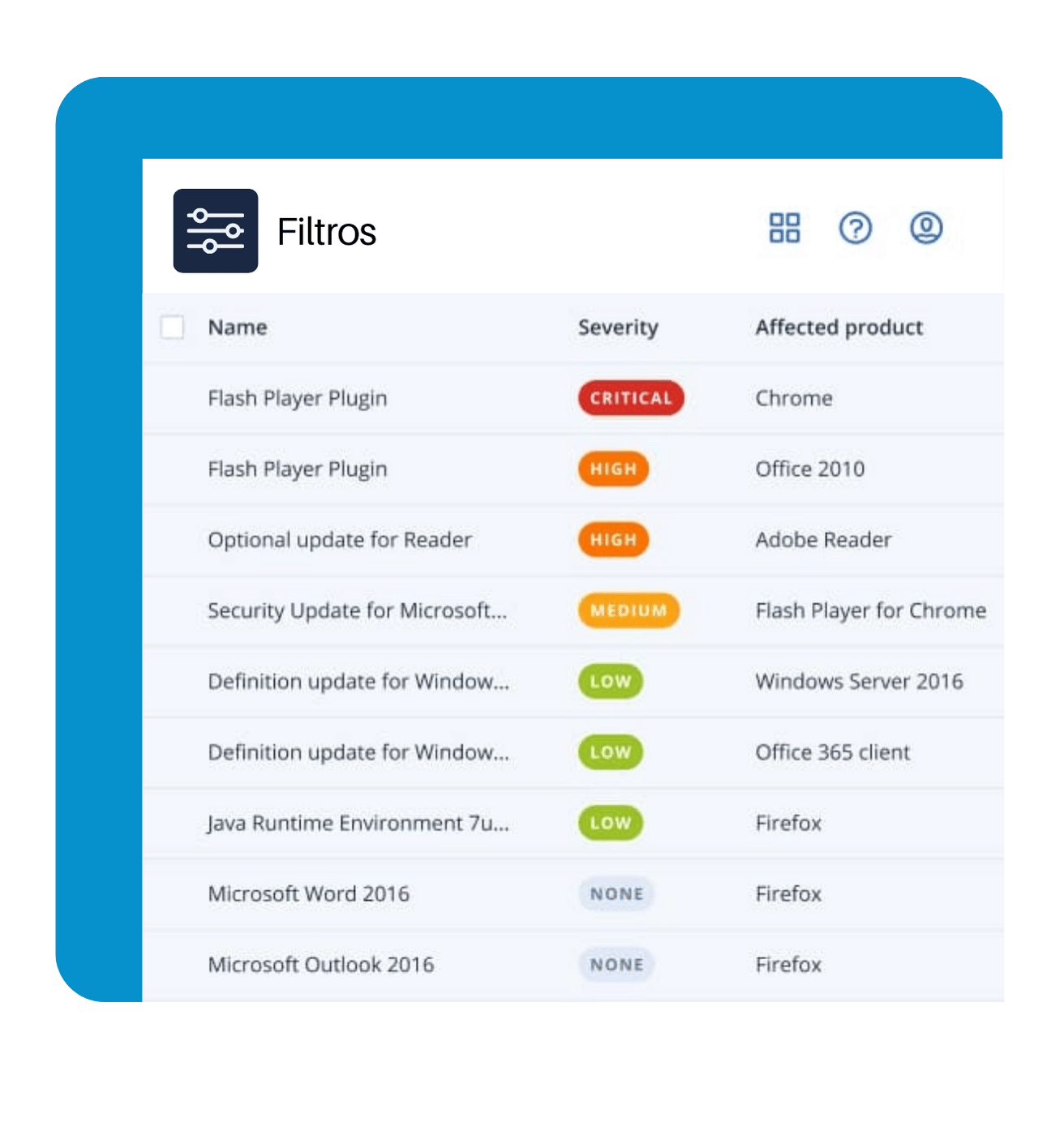This screenshot has height=1135, width=1064.
Task: Click the Flash Player for Chrome cell
Action: click(871, 610)
